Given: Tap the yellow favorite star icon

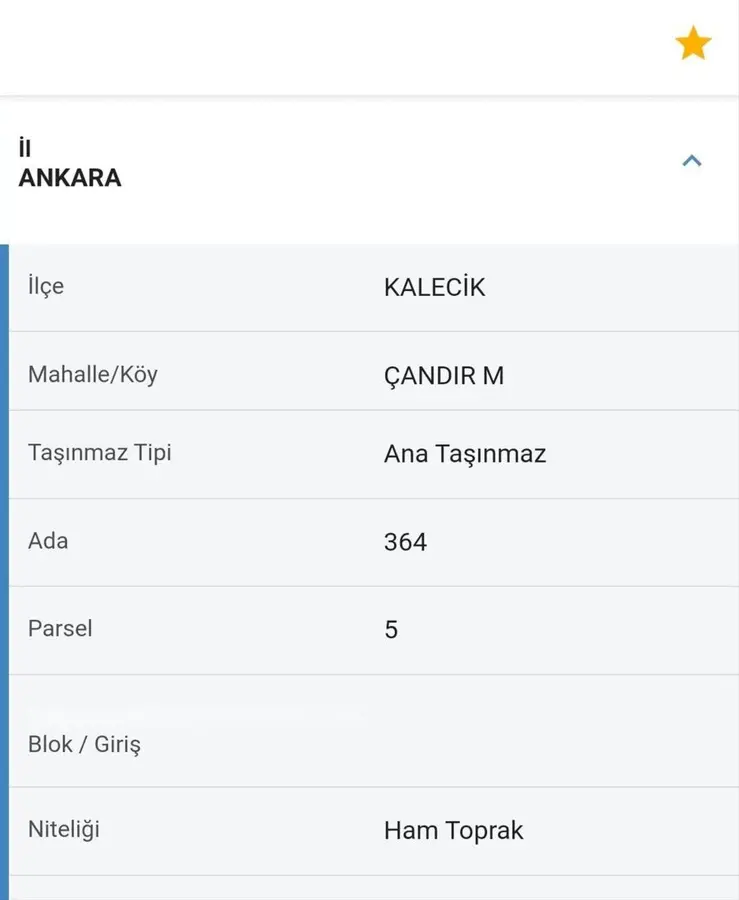Looking at the screenshot, I should 693,44.
